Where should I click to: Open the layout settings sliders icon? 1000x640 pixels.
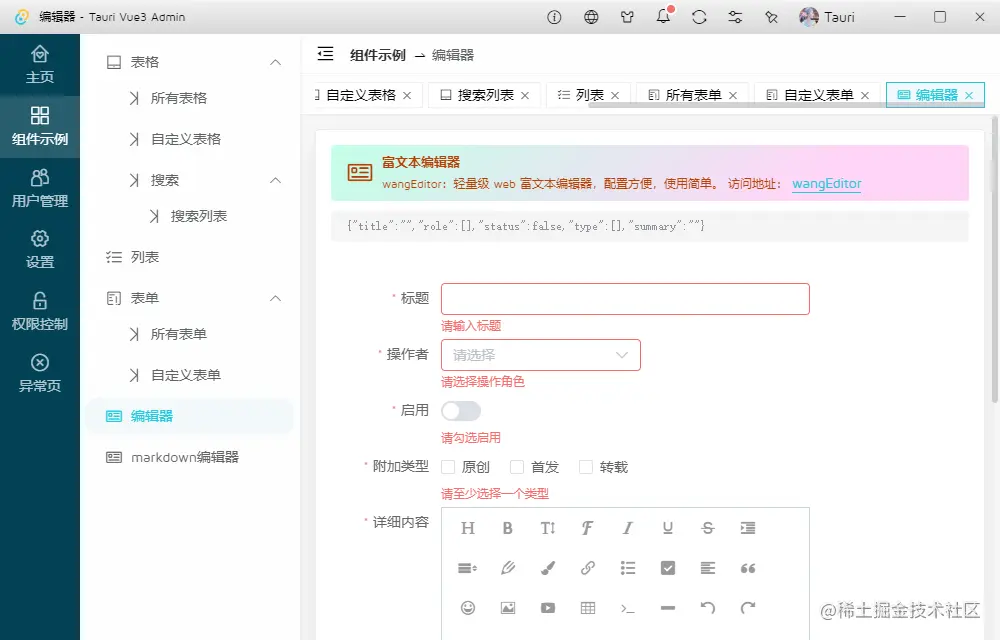735,17
